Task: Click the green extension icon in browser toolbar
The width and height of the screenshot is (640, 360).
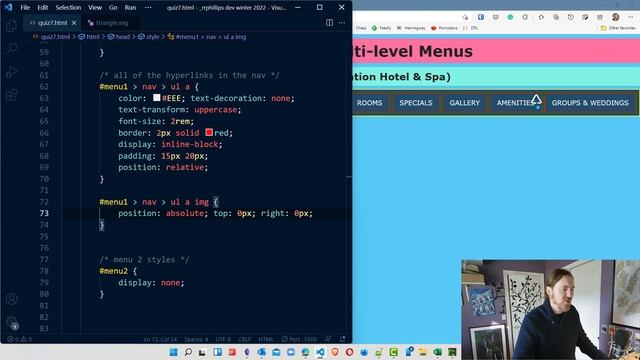Action: tap(510, 17)
